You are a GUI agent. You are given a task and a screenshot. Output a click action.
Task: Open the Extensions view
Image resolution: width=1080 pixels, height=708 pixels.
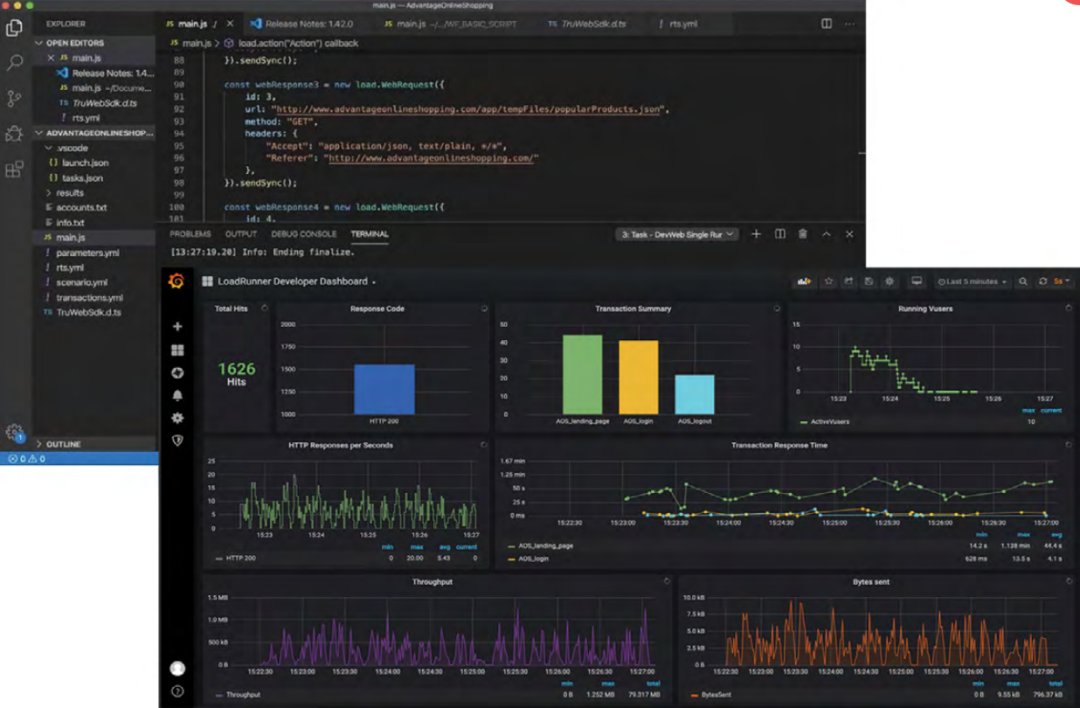click(14, 169)
